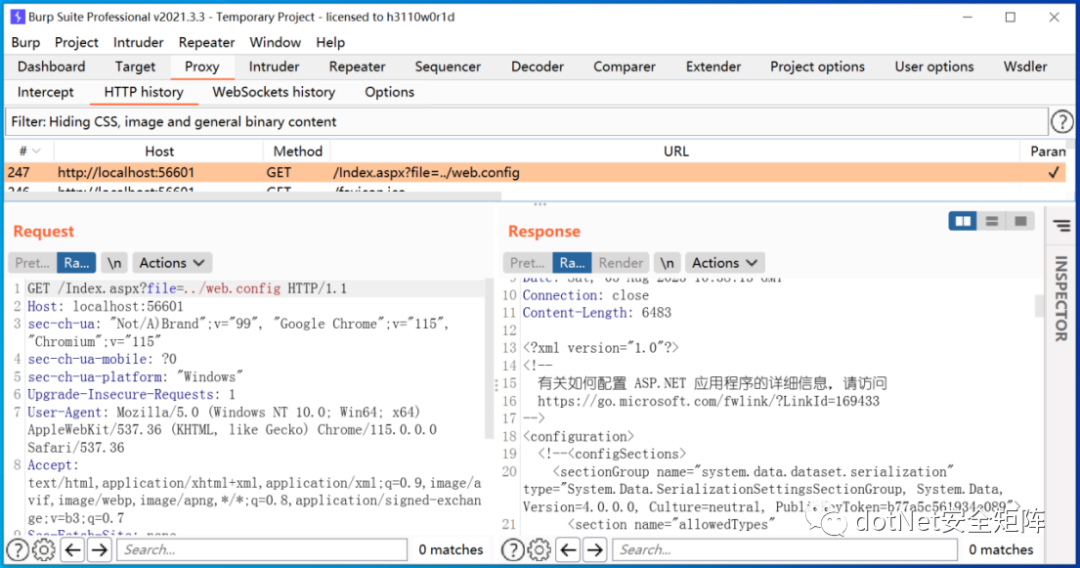Switch to the Target tab
The height and width of the screenshot is (568, 1080).
135,67
